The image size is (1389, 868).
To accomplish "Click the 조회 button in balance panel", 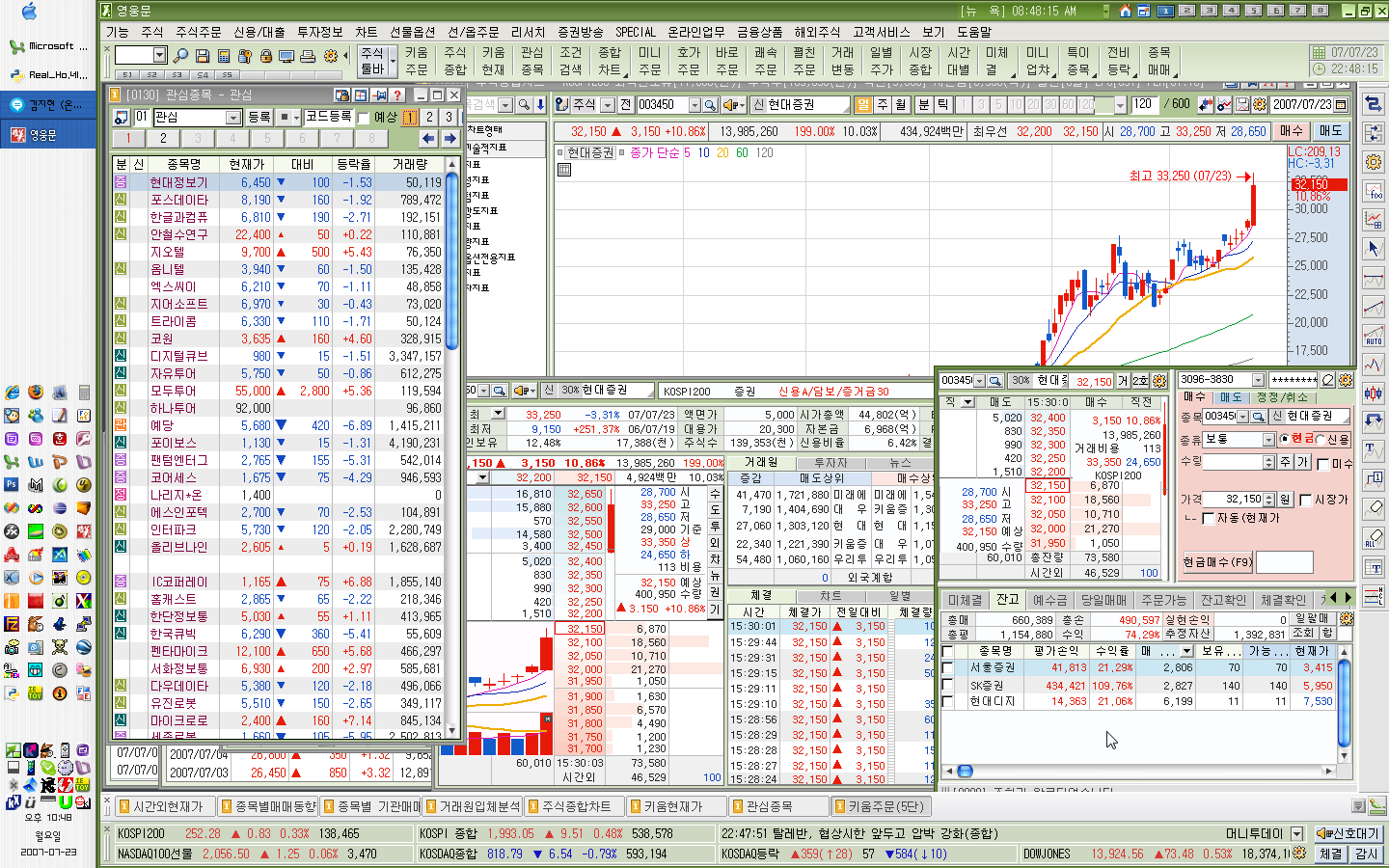I will [x=1303, y=634].
